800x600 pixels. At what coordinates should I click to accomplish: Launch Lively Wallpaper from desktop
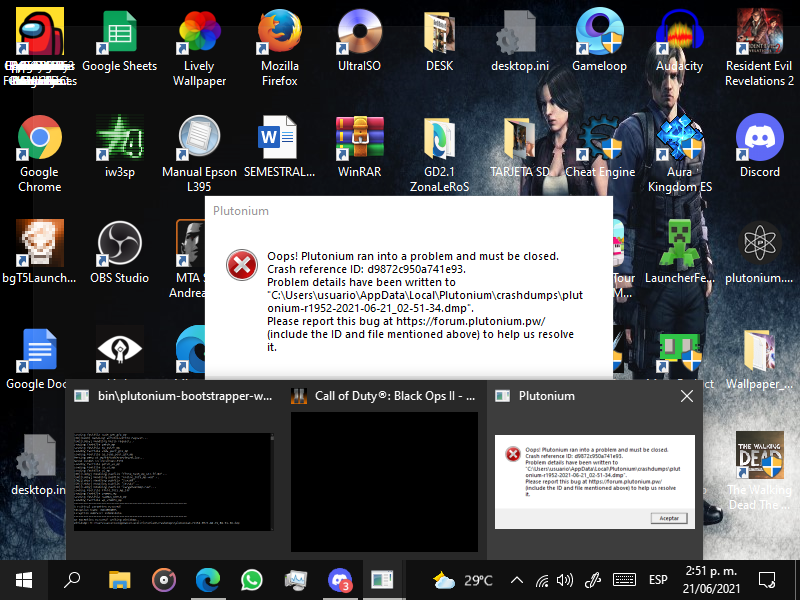(199, 47)
